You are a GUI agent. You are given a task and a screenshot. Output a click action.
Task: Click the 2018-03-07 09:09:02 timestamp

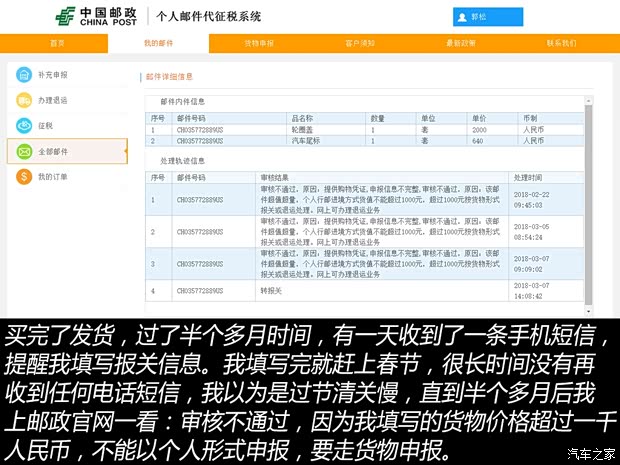531,264
